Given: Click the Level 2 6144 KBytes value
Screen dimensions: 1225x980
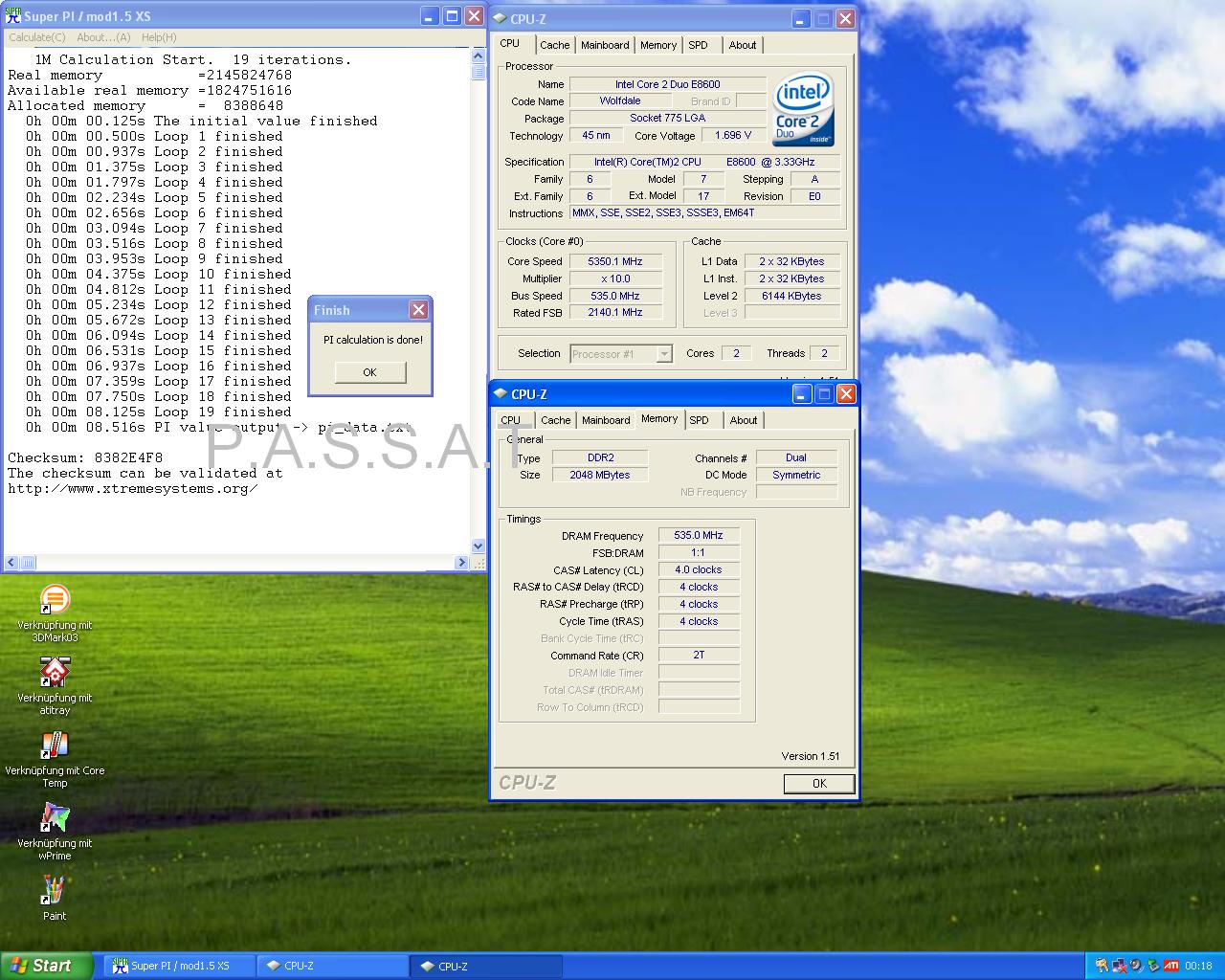Looking at the screenshot, I should [x=791, y=296].
